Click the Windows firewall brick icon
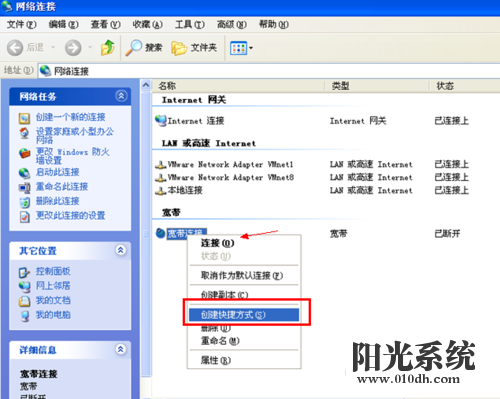Image resolution: width=500 pixels, height=399 pixels. (x=24, y=153)
